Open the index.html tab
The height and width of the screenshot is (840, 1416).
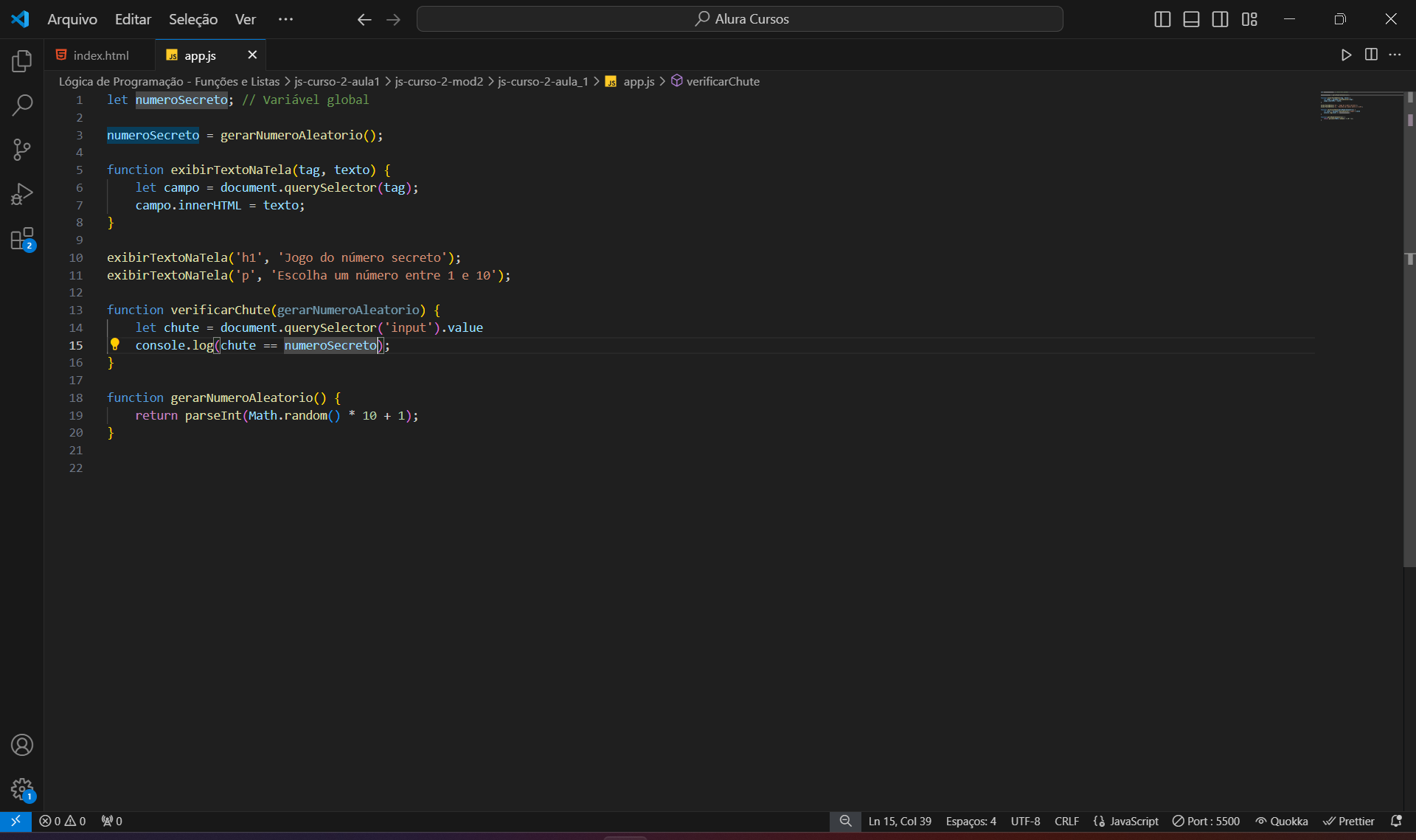pyautogui.click(x=100, y=55)
